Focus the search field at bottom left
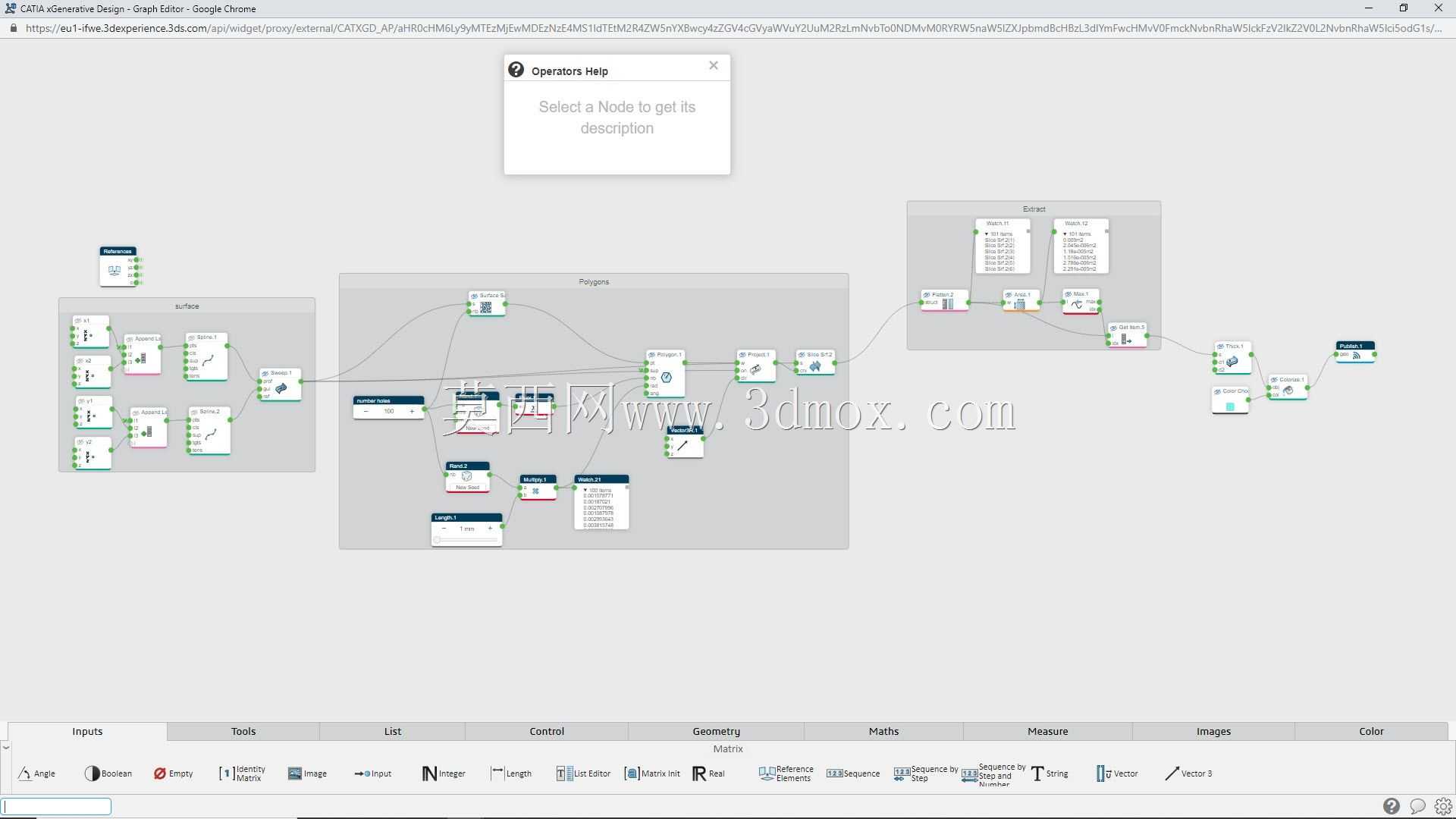This screenshot has width=1456, height=819. (57, 806)
